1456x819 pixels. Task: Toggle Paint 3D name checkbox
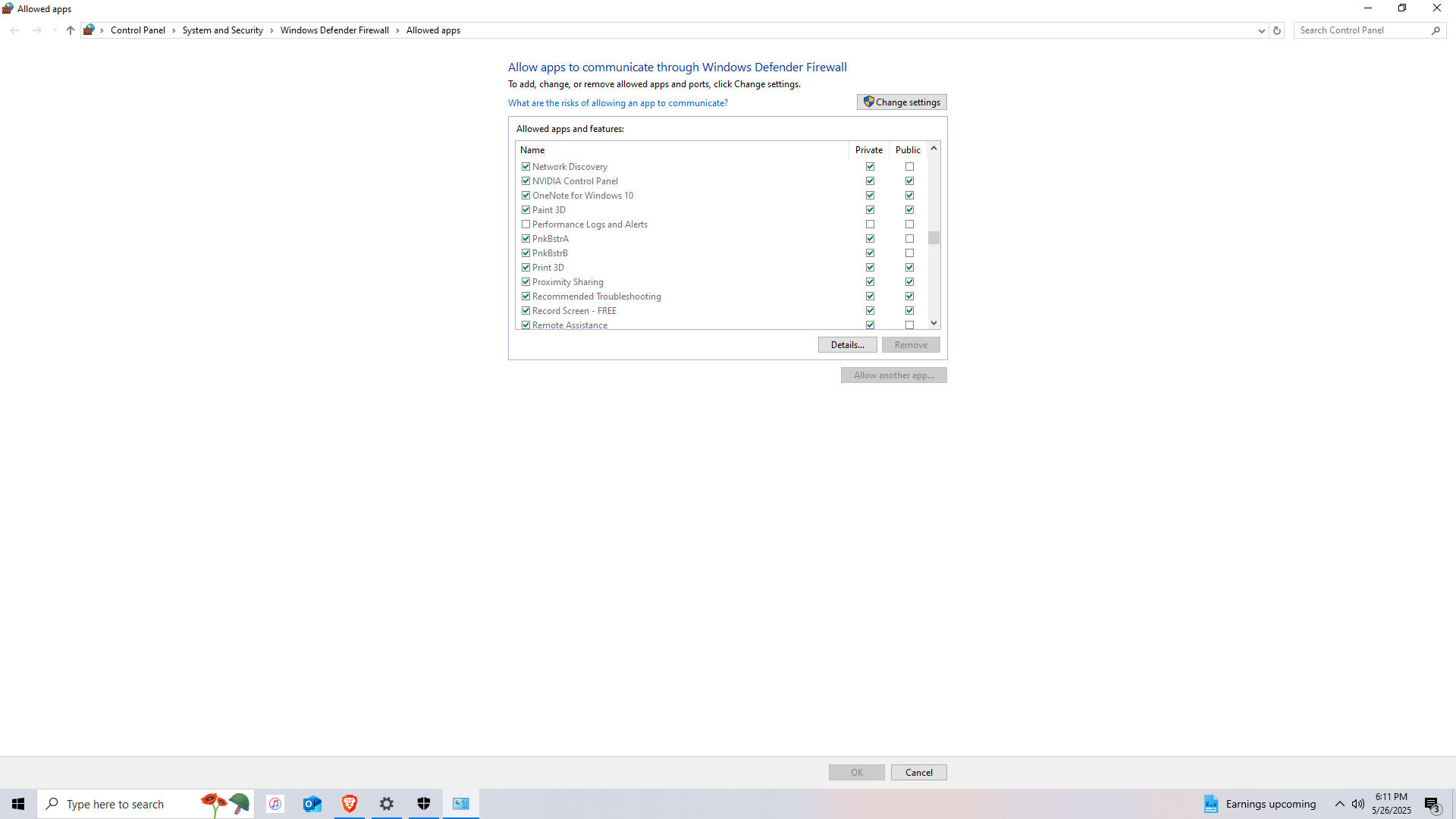pos(526,210)
